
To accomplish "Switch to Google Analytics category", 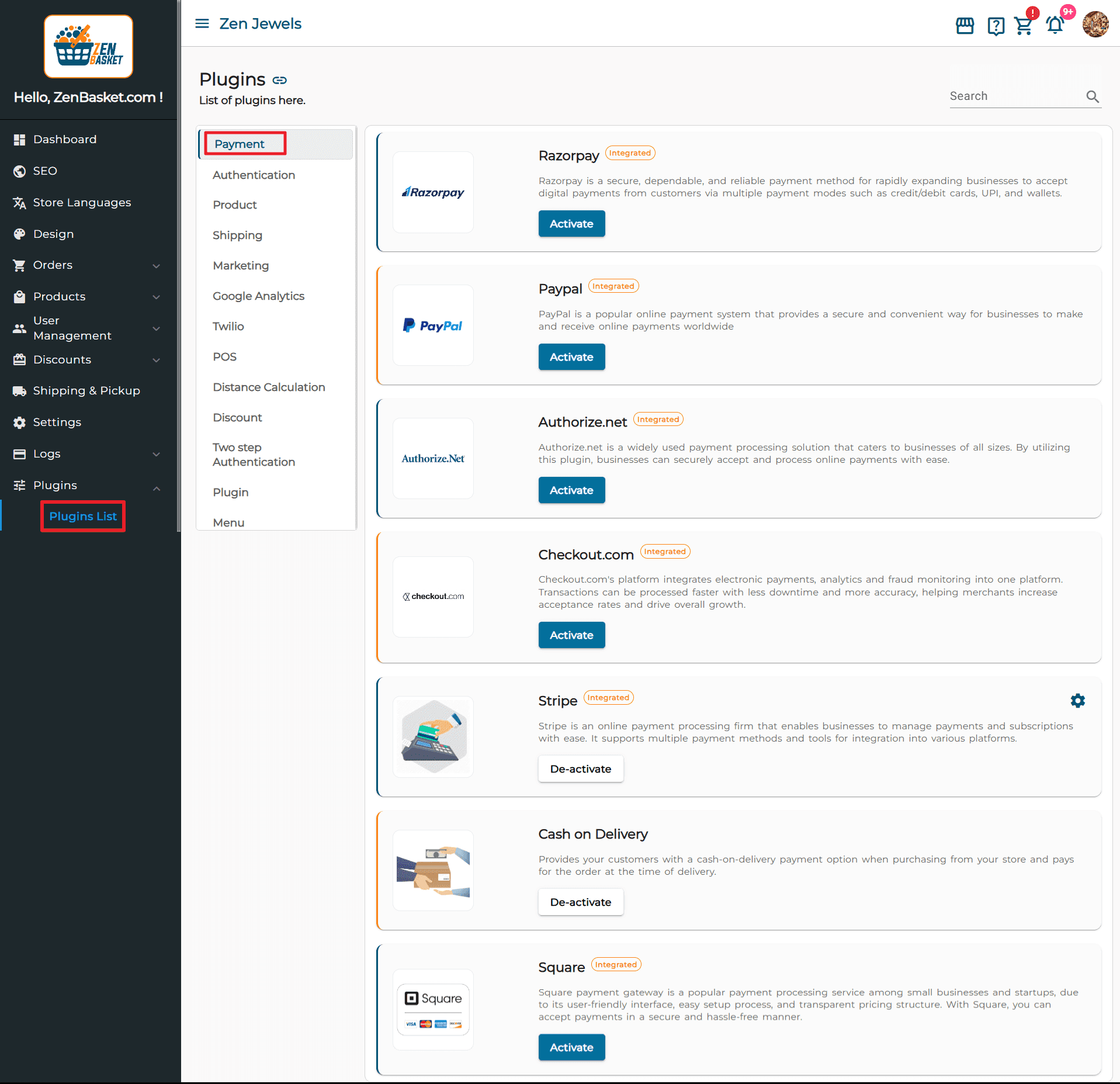I will (x=258, y=296).
